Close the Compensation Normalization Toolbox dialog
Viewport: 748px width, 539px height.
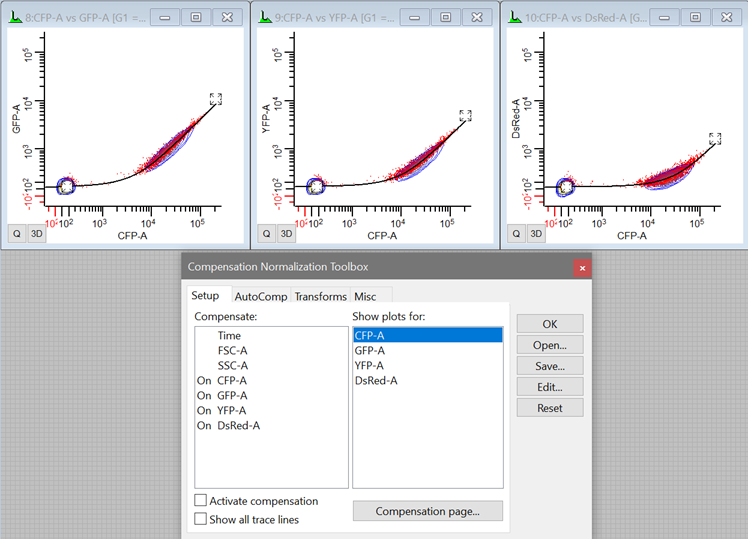(x=582, y=267)
